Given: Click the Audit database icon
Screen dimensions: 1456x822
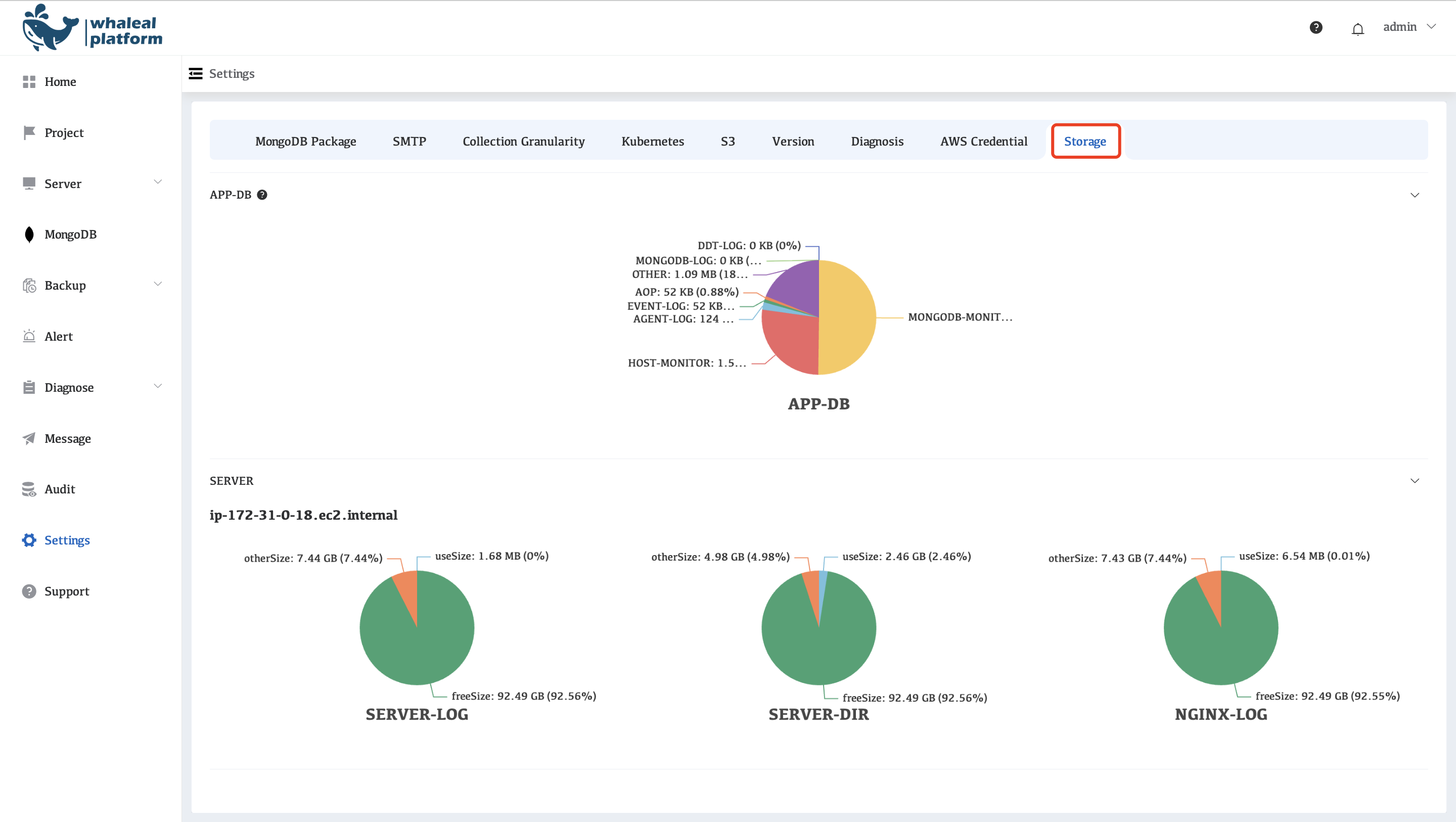Looking at the screenshot, I should [29, 489].
